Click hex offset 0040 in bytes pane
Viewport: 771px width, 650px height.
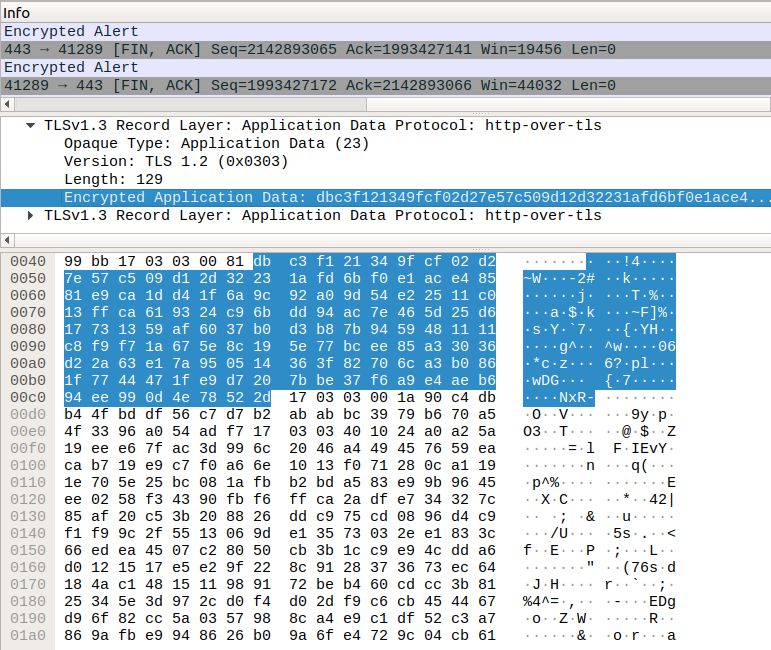point(28,261)
